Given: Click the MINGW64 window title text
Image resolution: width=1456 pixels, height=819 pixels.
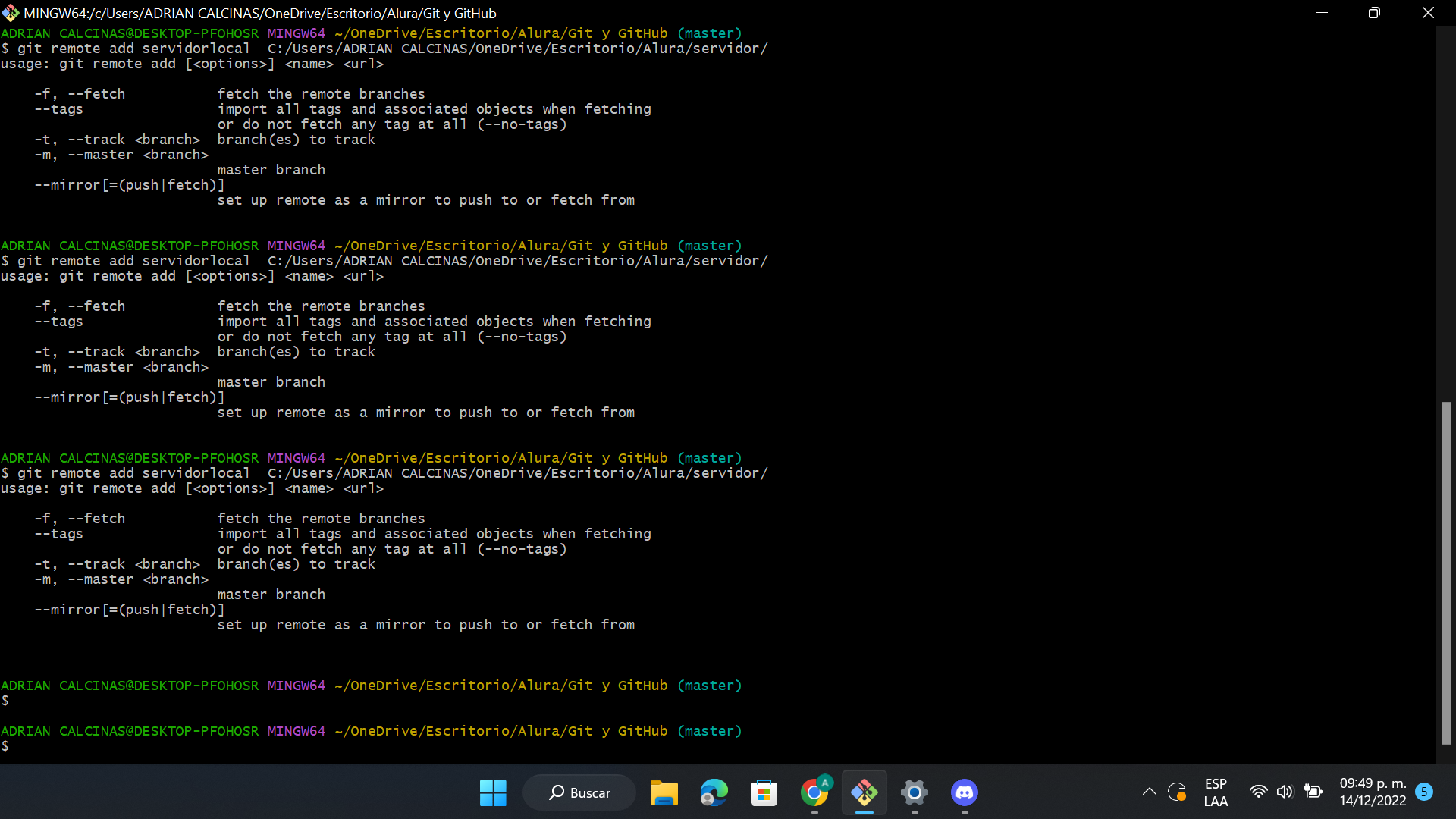Looking at the screenshot, I should (260, 13).
